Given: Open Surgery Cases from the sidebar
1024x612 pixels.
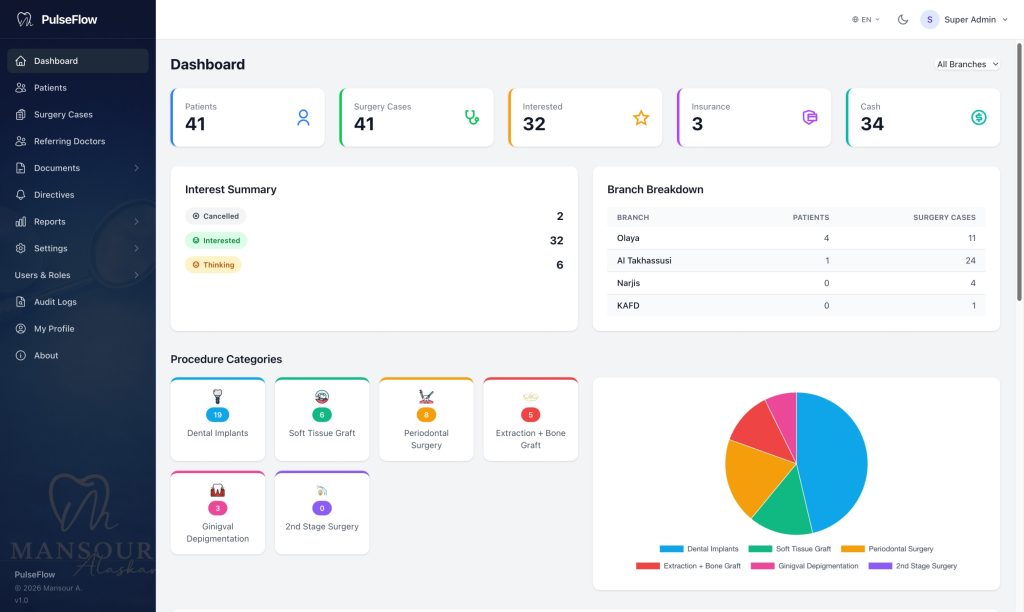Looking at the screenshot, I should (78, 114).
